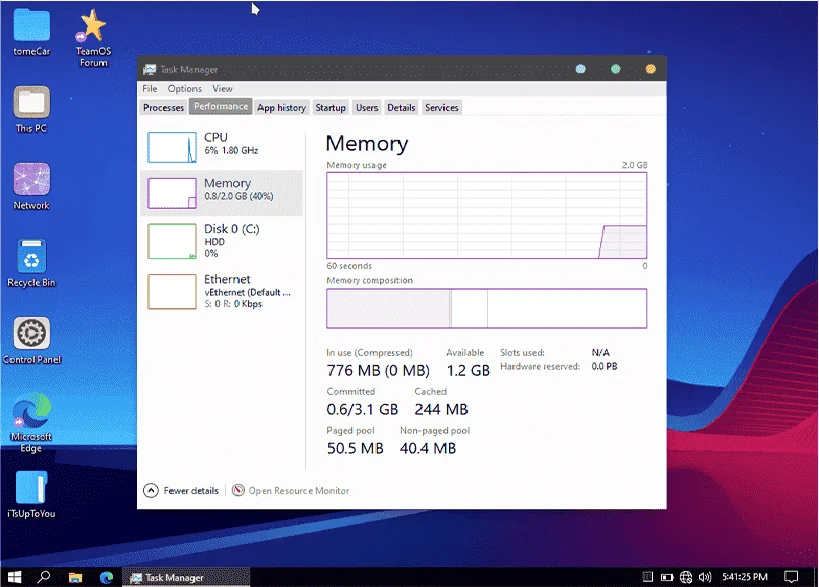Click the Disk 0 mini graph thumbnail
The image size is (819, 587).
(x=172, y=241)
